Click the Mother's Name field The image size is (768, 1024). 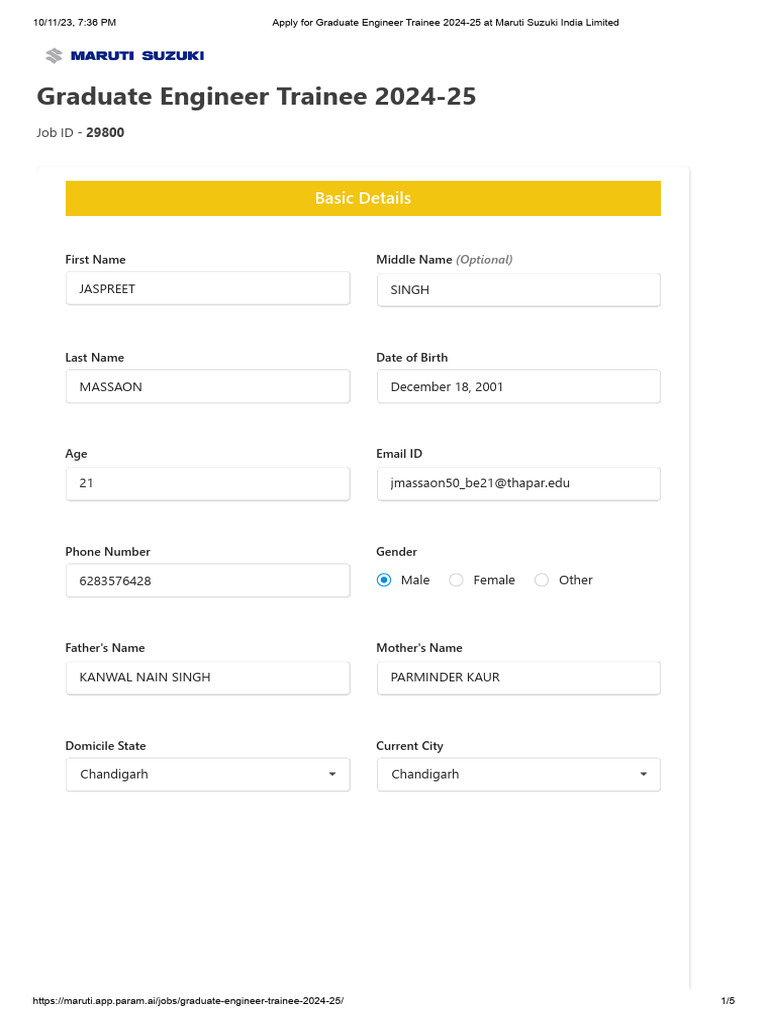pos(519,678)
